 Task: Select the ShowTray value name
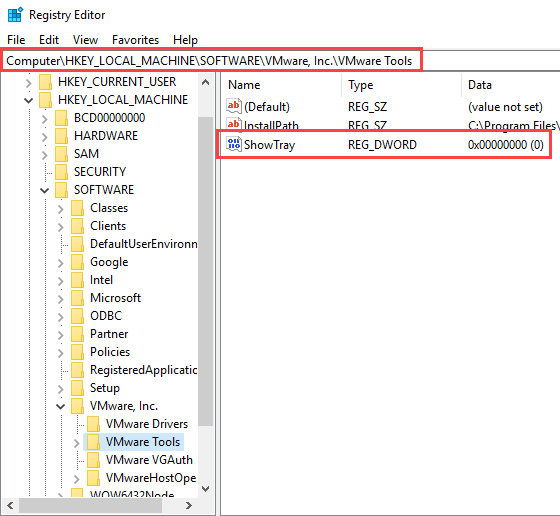[270, 145]
